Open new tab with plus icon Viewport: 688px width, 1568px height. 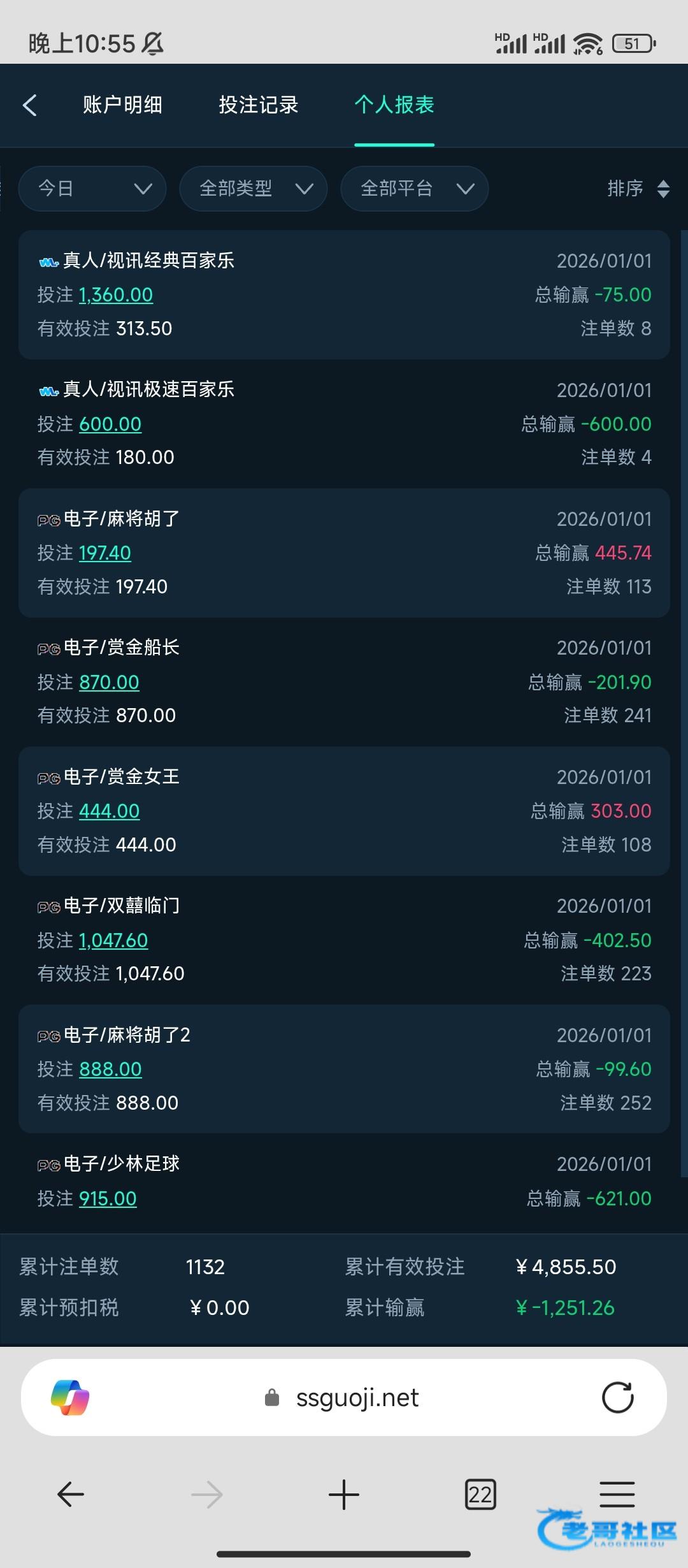point(344,1494)
